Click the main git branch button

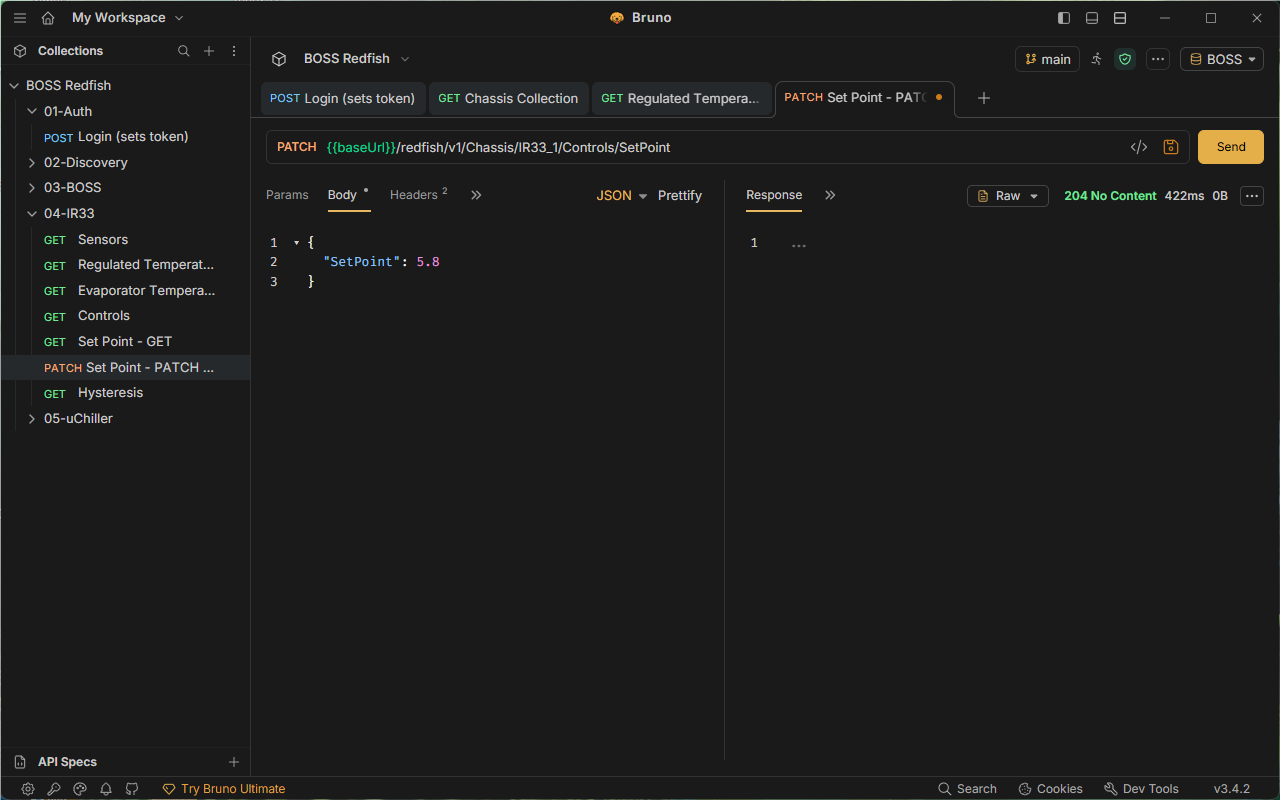(x=1047, y=59)
